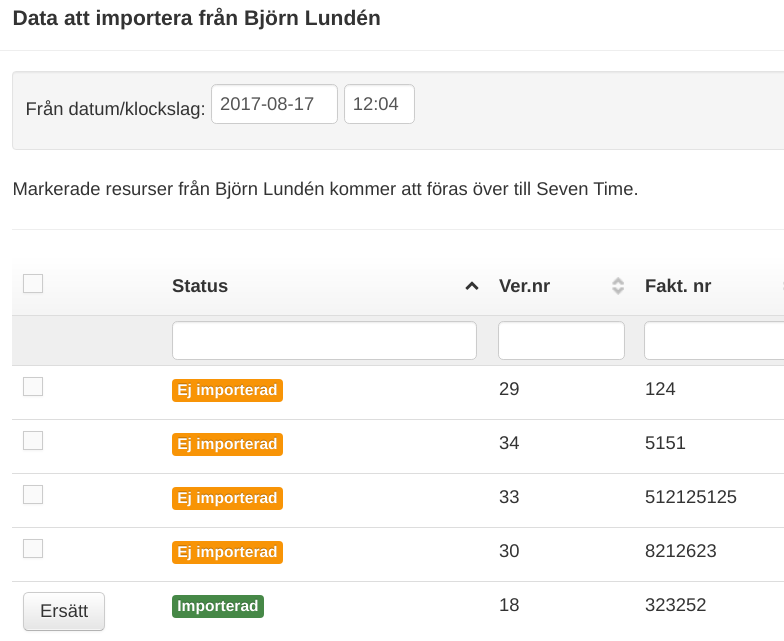This screenshot has height=641, width=784.
Task: Click Ej importerad badge in Ver.nr 29 row
Action: click(228, 390)
